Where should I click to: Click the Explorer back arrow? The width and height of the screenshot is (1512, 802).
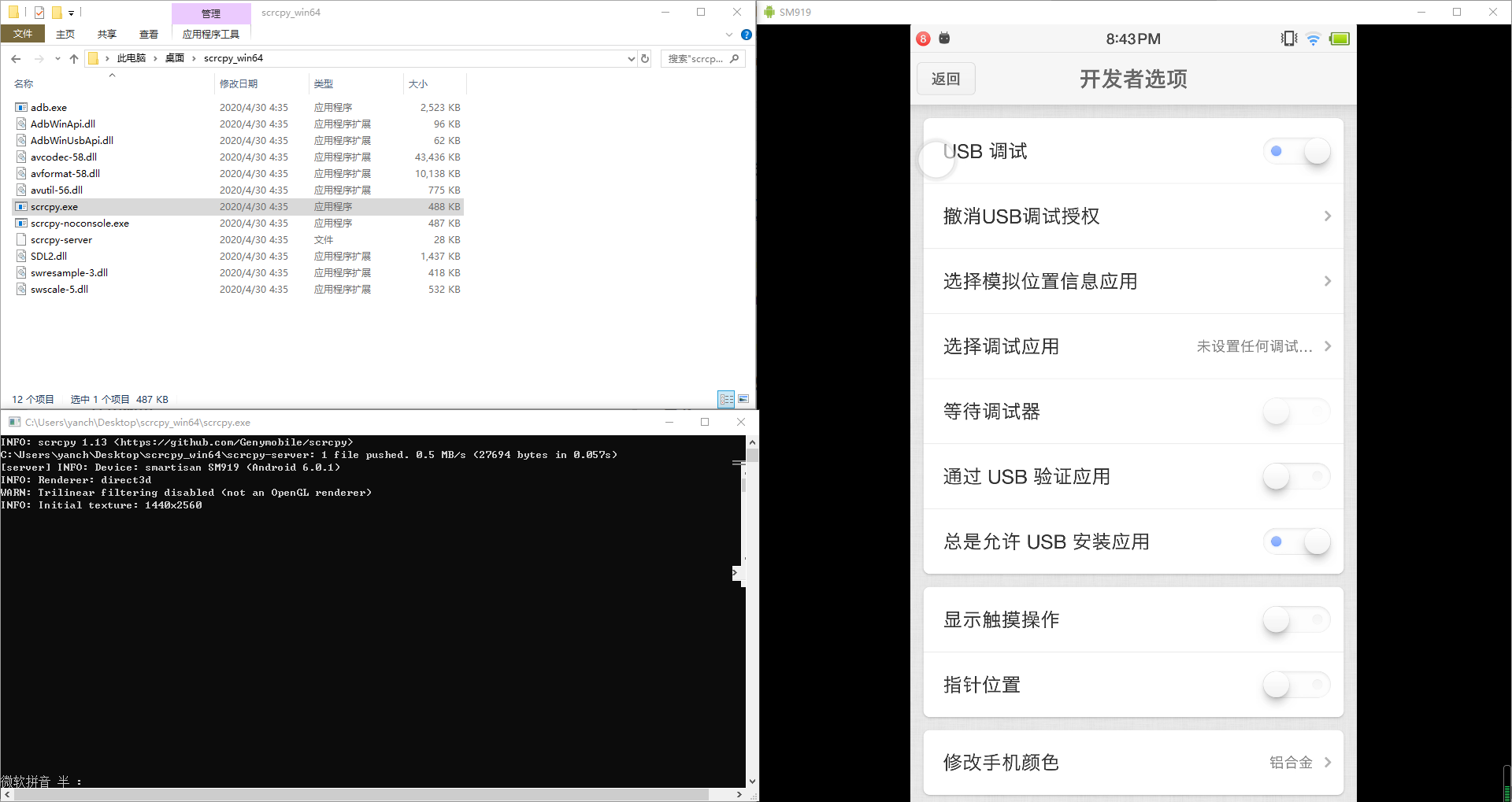[x=16, y=58]
